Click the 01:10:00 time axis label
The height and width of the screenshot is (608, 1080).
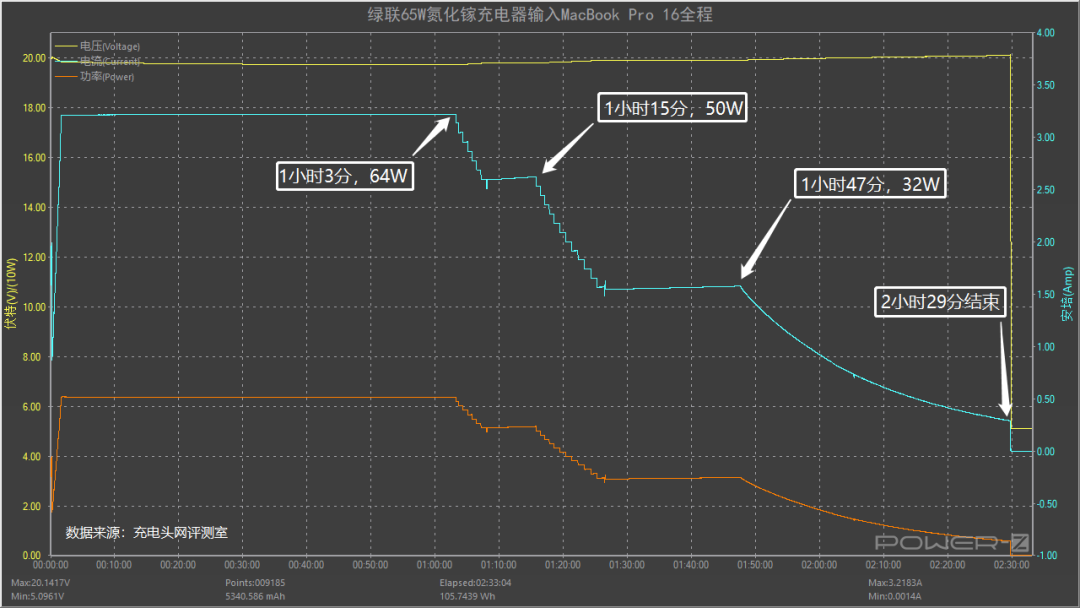[x=499, y=565]
